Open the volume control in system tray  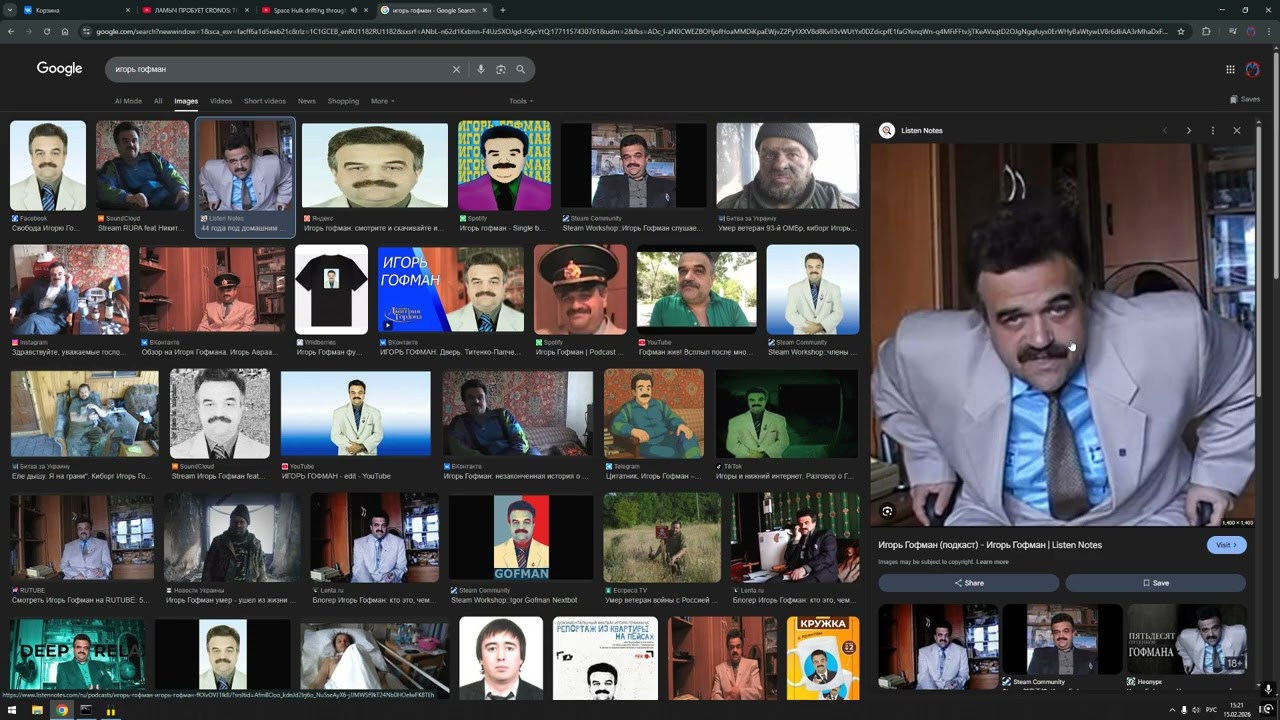1197,710
